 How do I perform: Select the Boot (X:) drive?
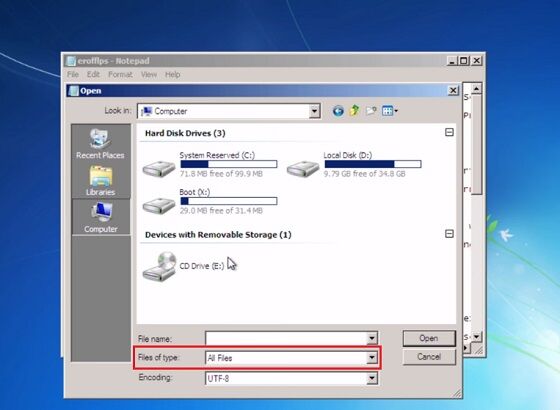(210, 201)
